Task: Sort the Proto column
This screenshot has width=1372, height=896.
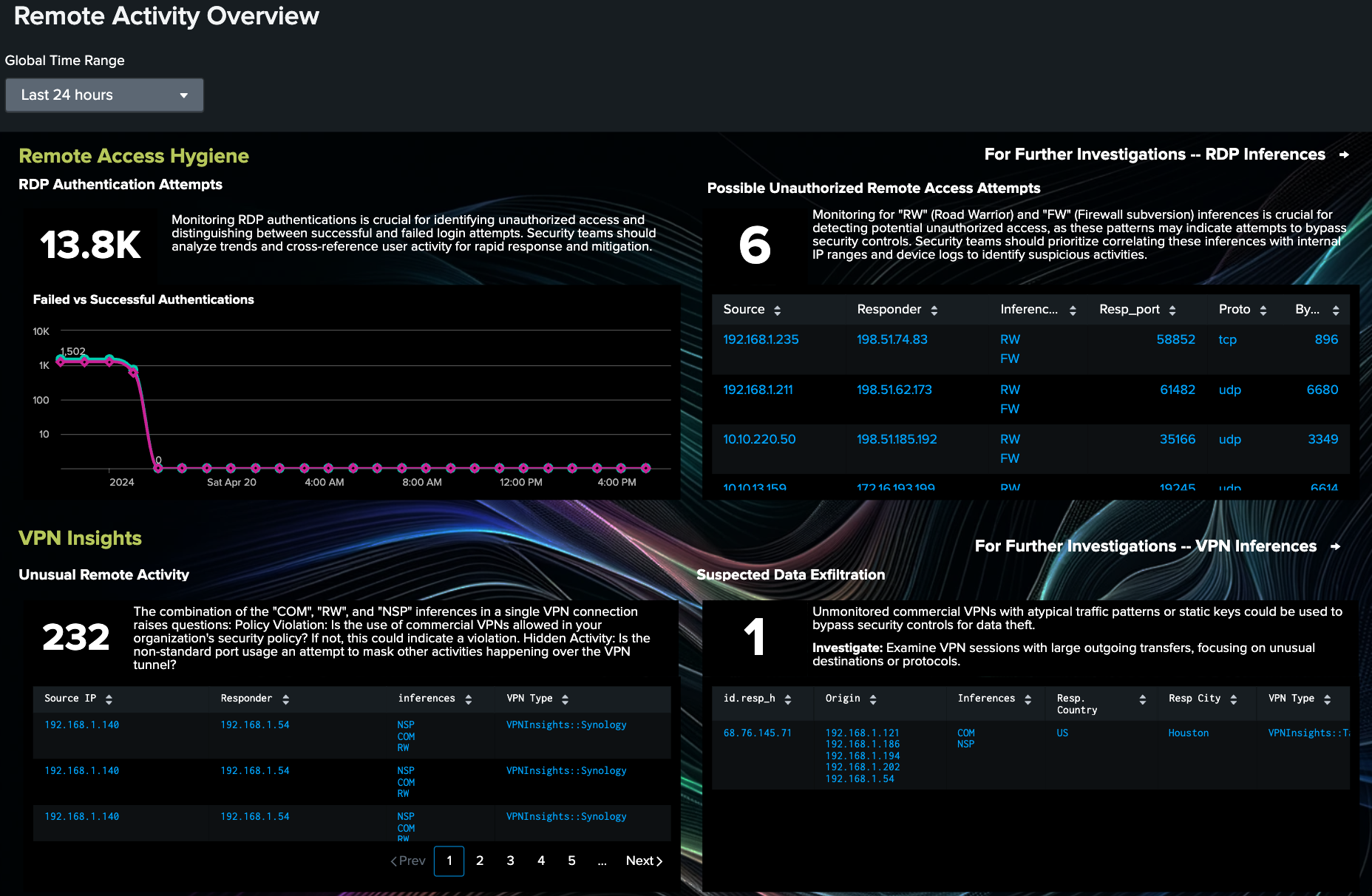Action: click(x=1264, y=310)
